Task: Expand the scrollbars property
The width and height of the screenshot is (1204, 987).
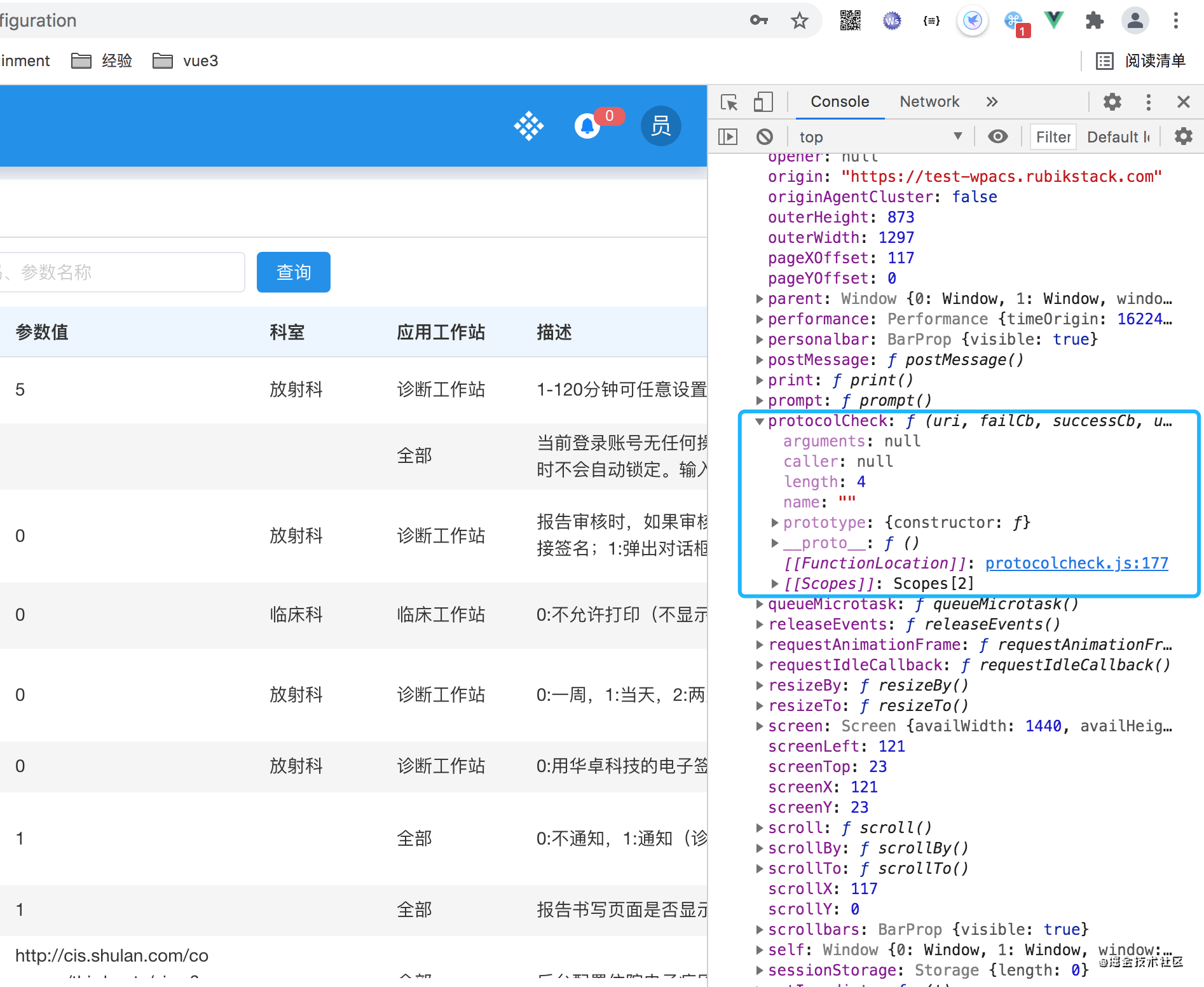Action: 759,930
